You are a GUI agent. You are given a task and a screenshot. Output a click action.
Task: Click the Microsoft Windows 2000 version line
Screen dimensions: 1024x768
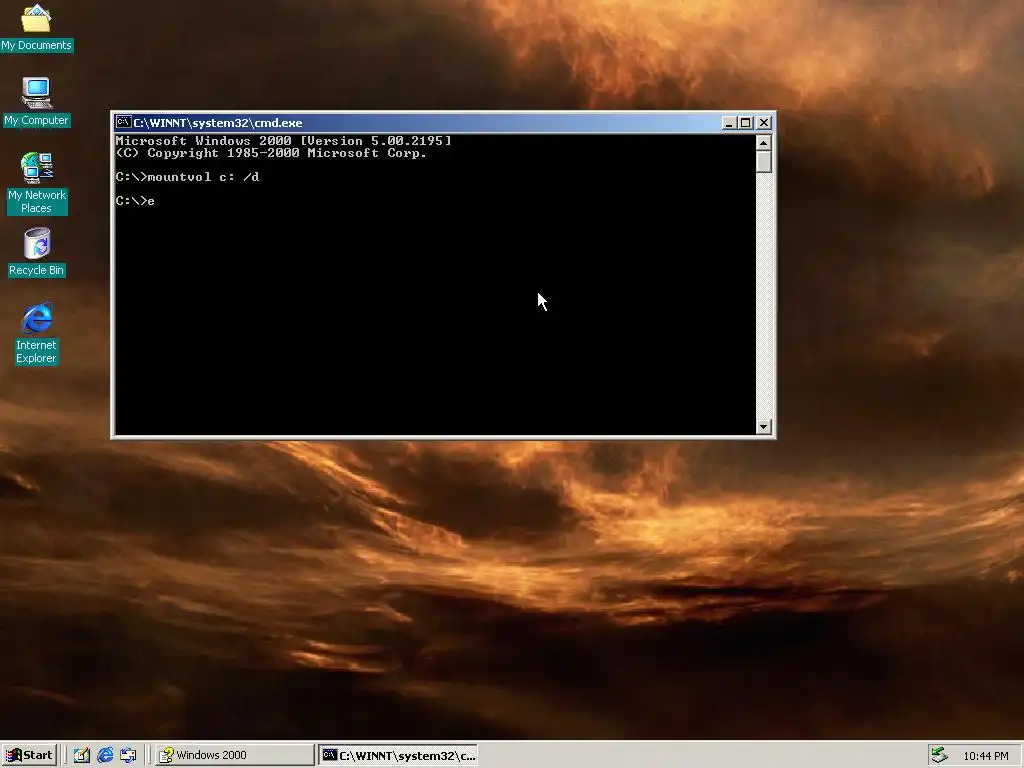(x=283, y=141)
